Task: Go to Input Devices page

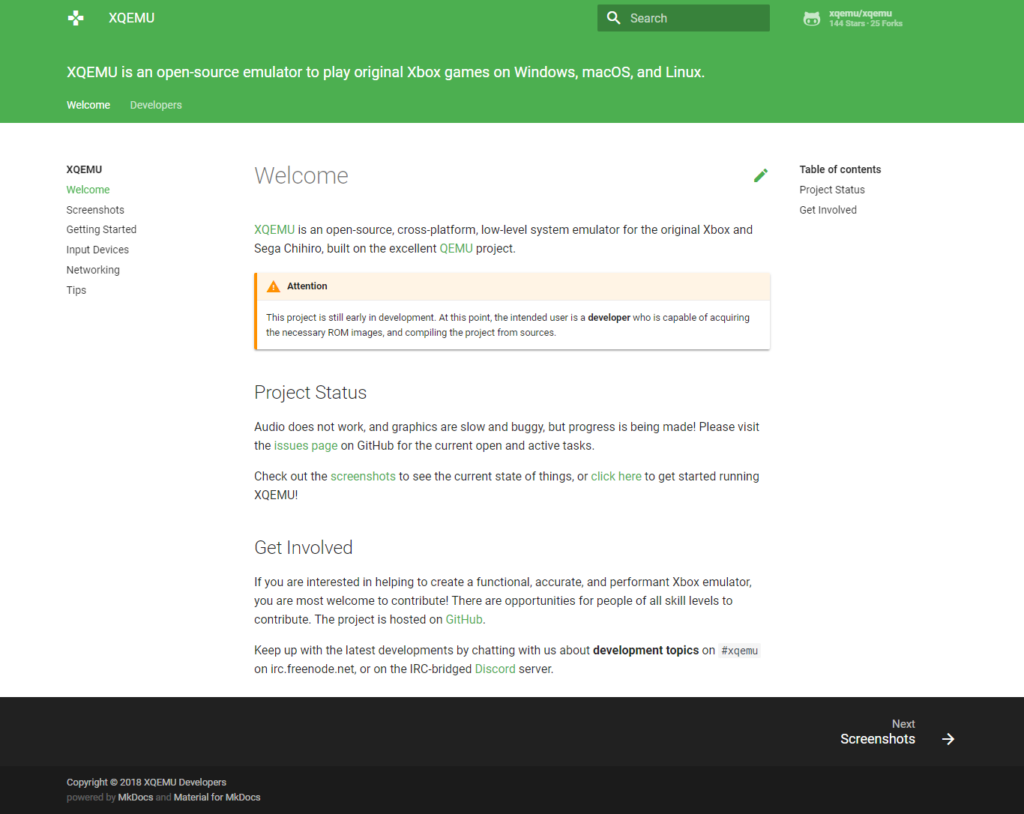Action: (97, 250)
